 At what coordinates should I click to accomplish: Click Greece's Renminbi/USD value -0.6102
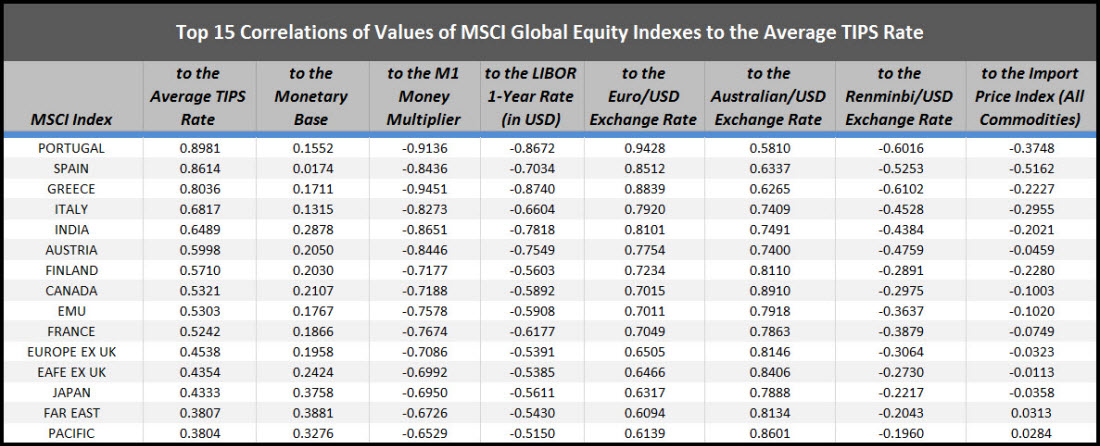(x=900, y=189)
